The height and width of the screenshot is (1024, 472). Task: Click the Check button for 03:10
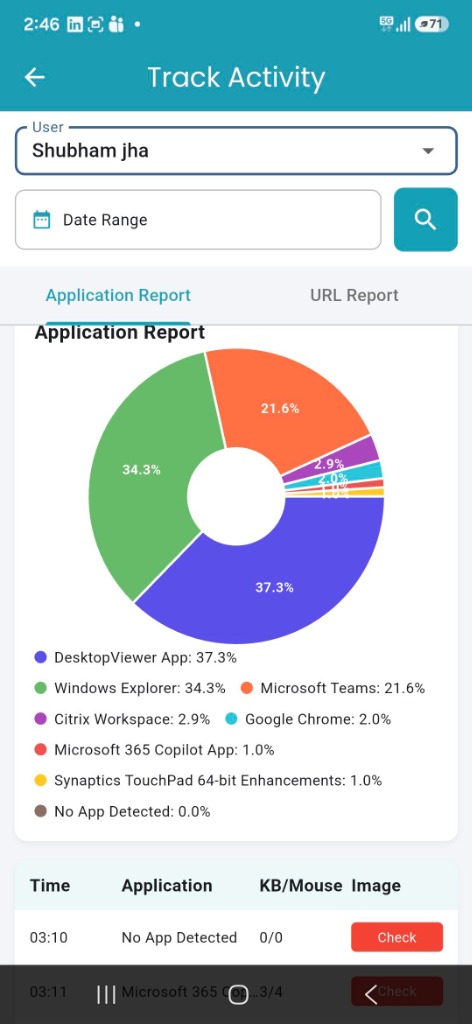[397, 937]
